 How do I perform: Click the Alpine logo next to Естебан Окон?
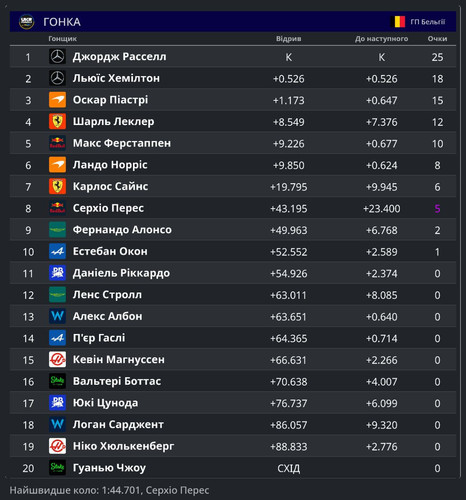57,251
